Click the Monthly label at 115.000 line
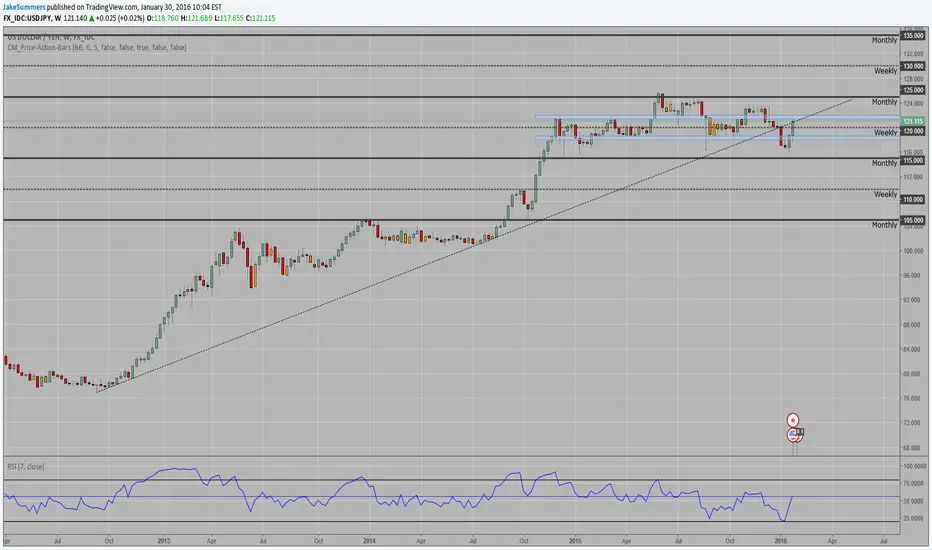932x550 pixels. [x=884, y=163]
